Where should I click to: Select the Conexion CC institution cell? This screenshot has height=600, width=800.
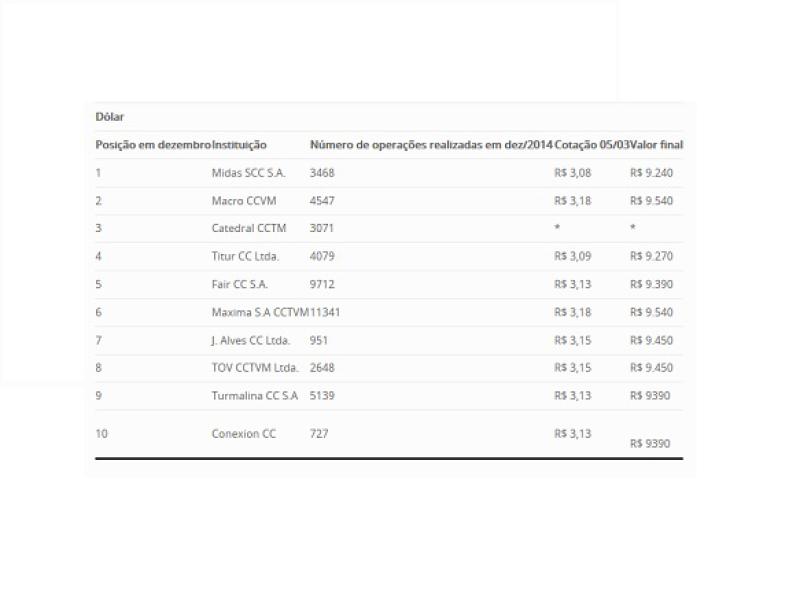[243, 434]
